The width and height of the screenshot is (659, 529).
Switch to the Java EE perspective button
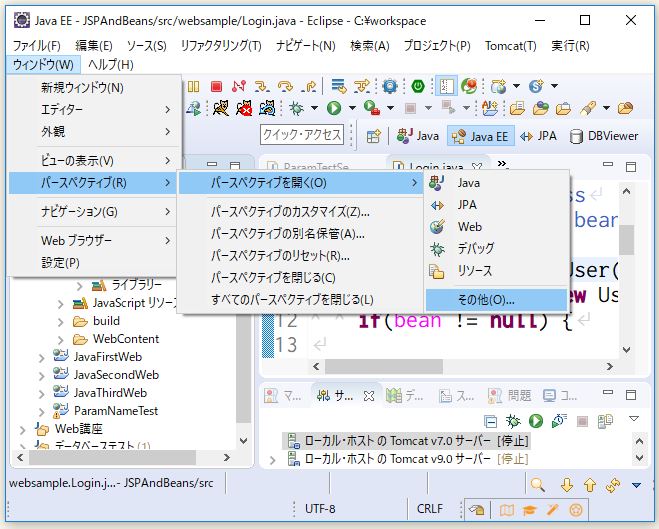point(480,136)
